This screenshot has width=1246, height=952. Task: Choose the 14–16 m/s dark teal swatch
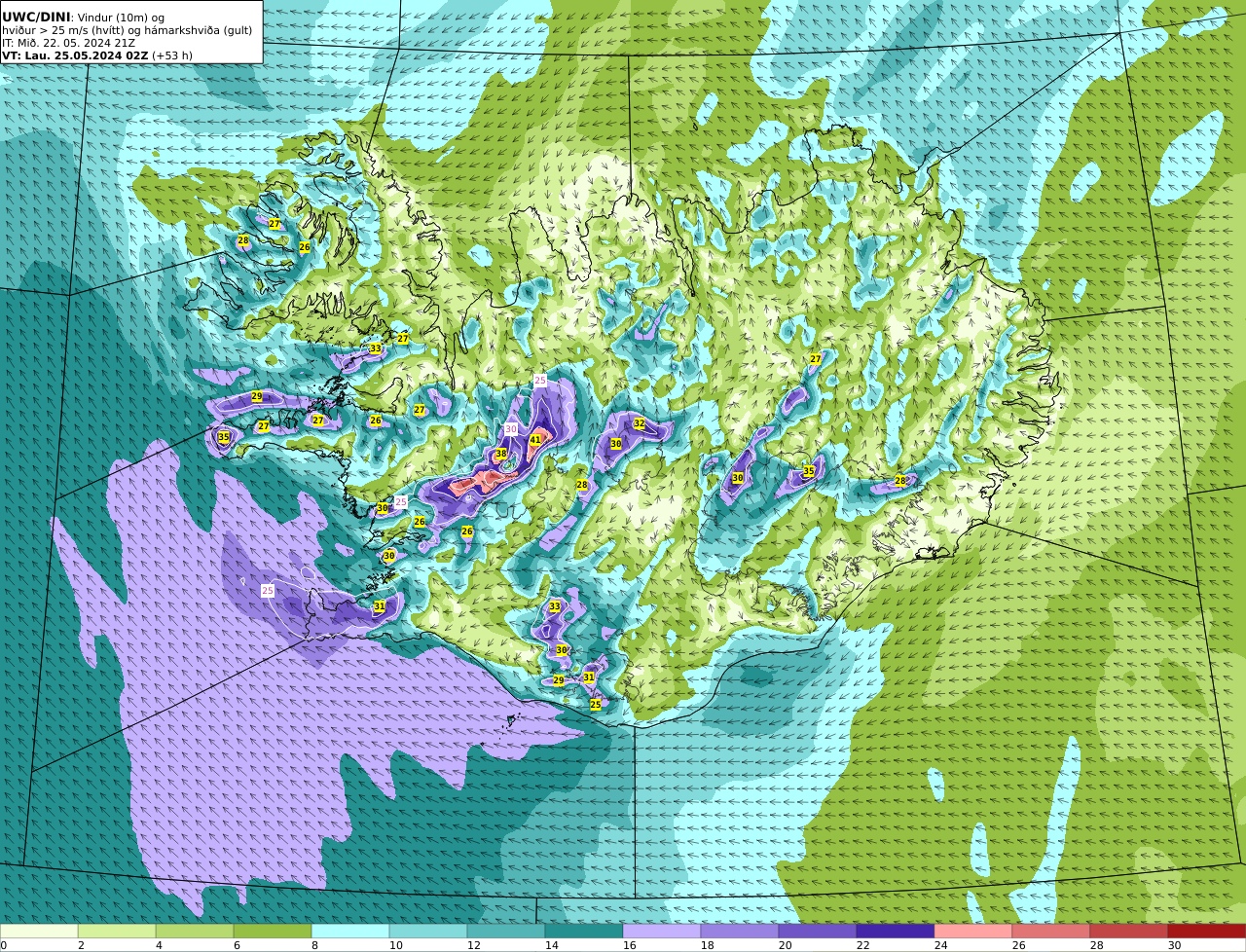click(584, 932)
